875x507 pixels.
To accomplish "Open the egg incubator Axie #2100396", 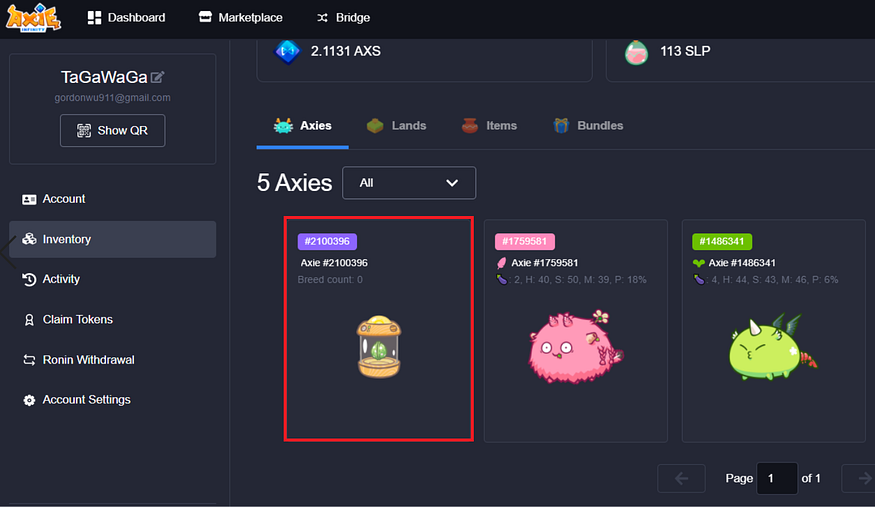I will (379, 347).
